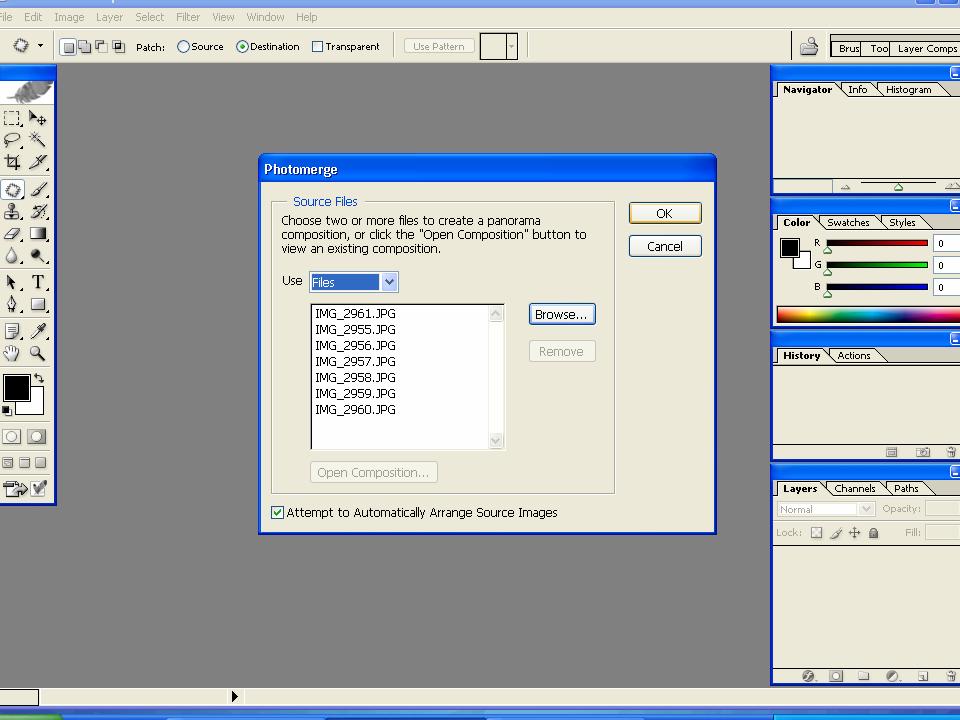Pick the Lasso tool
Image resolution: width=960 pixels, height=720 pixels.
tap(12, 140)
